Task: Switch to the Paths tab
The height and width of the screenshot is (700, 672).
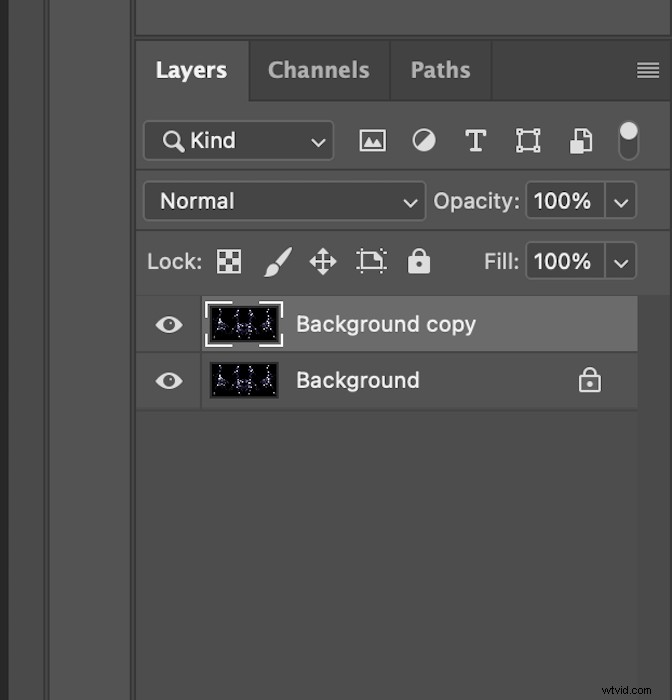Action: click(x=440, y=71)
